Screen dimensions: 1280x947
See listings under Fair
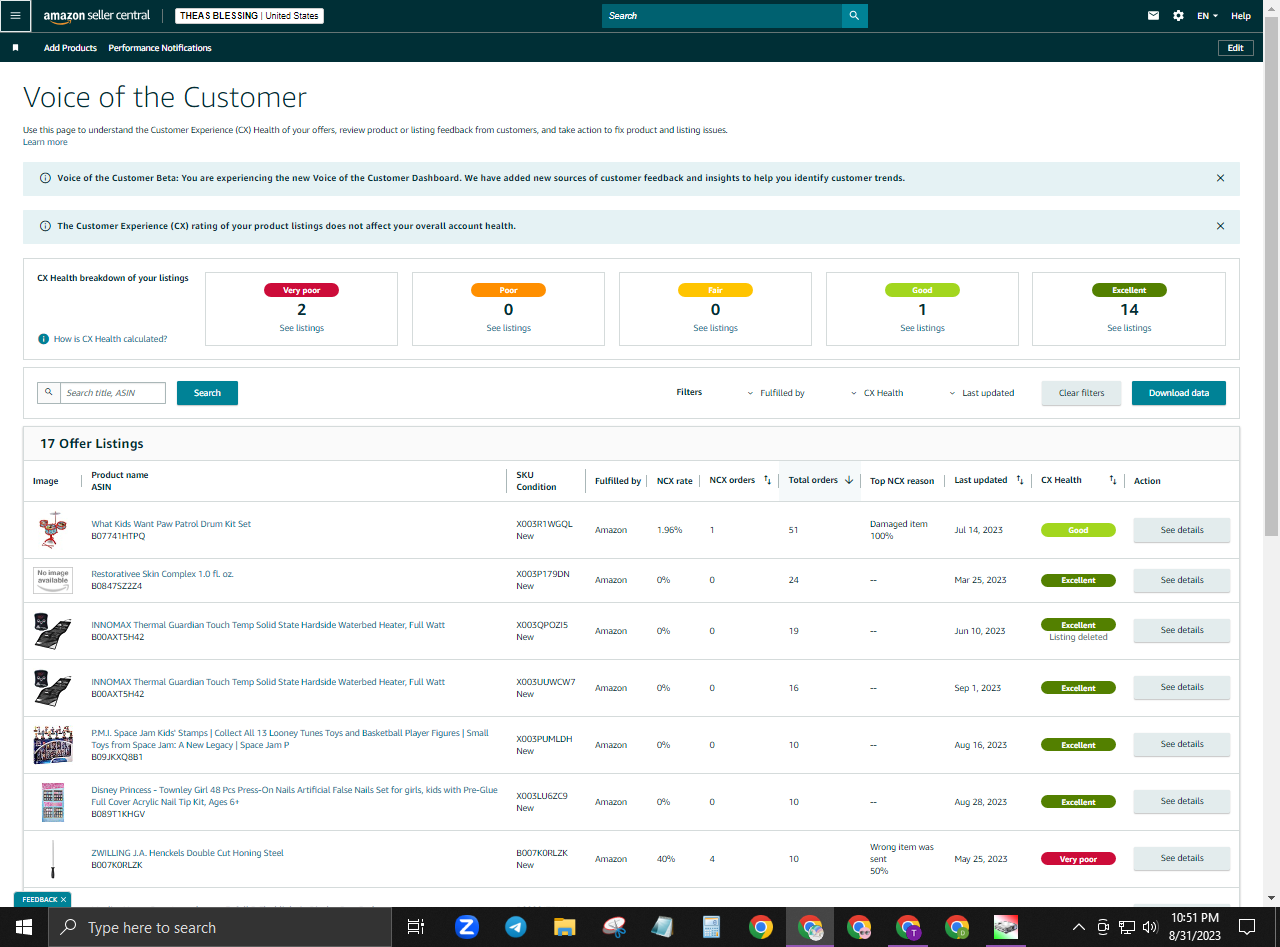(x=715, y=328)
